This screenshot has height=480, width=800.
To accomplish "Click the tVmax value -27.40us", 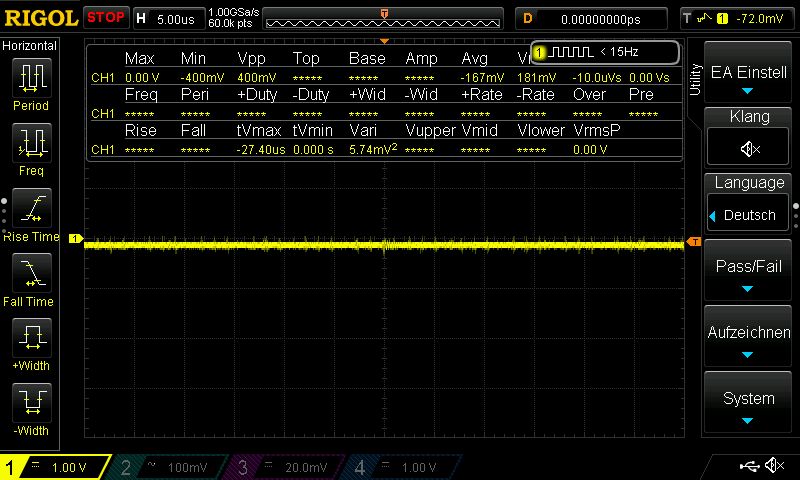I will (x=261, y=149).
